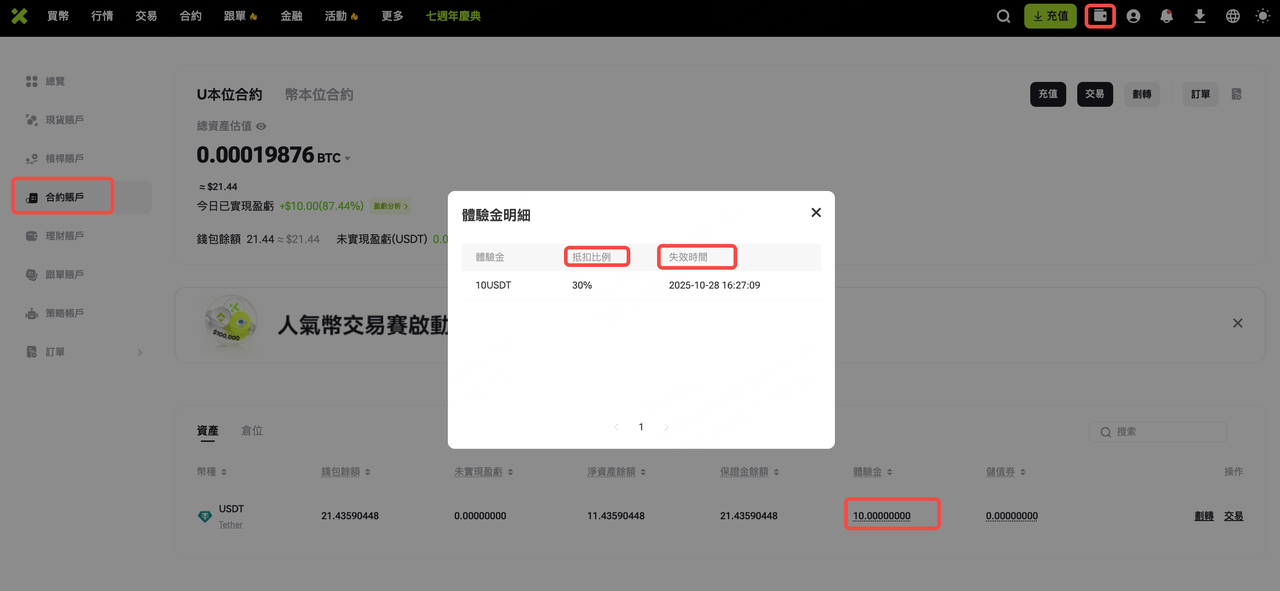Switch to U本位合約 tab
The width and height of the screenshot is (1280, 591).
tap(229, 94)
